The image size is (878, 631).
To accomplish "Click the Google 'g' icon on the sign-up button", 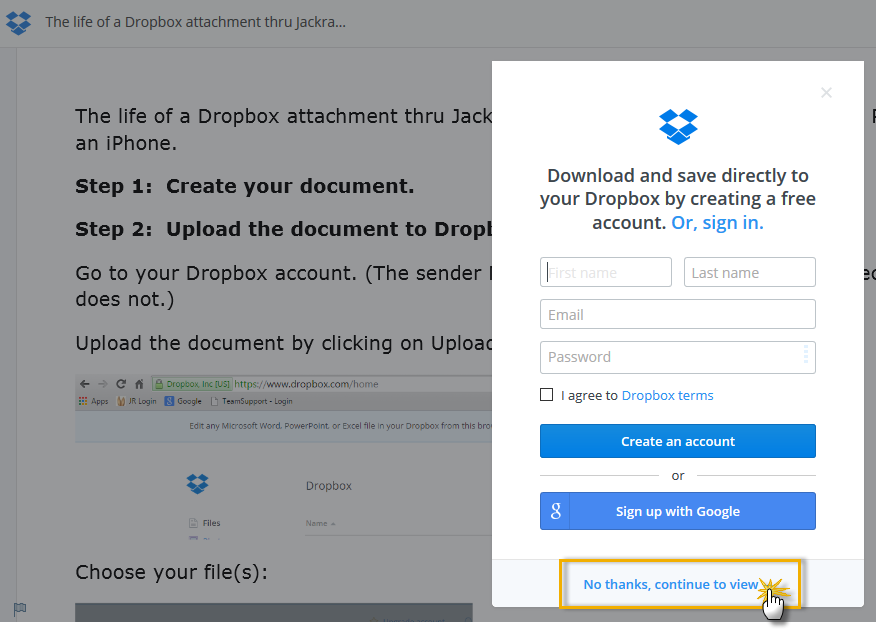I will coord(555,511).
